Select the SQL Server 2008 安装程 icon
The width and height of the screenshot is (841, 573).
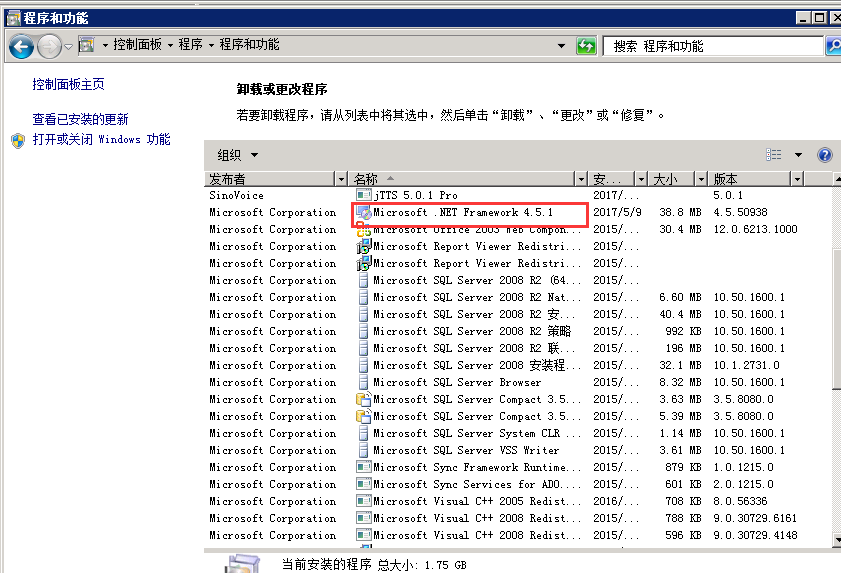tap(364, 365)
